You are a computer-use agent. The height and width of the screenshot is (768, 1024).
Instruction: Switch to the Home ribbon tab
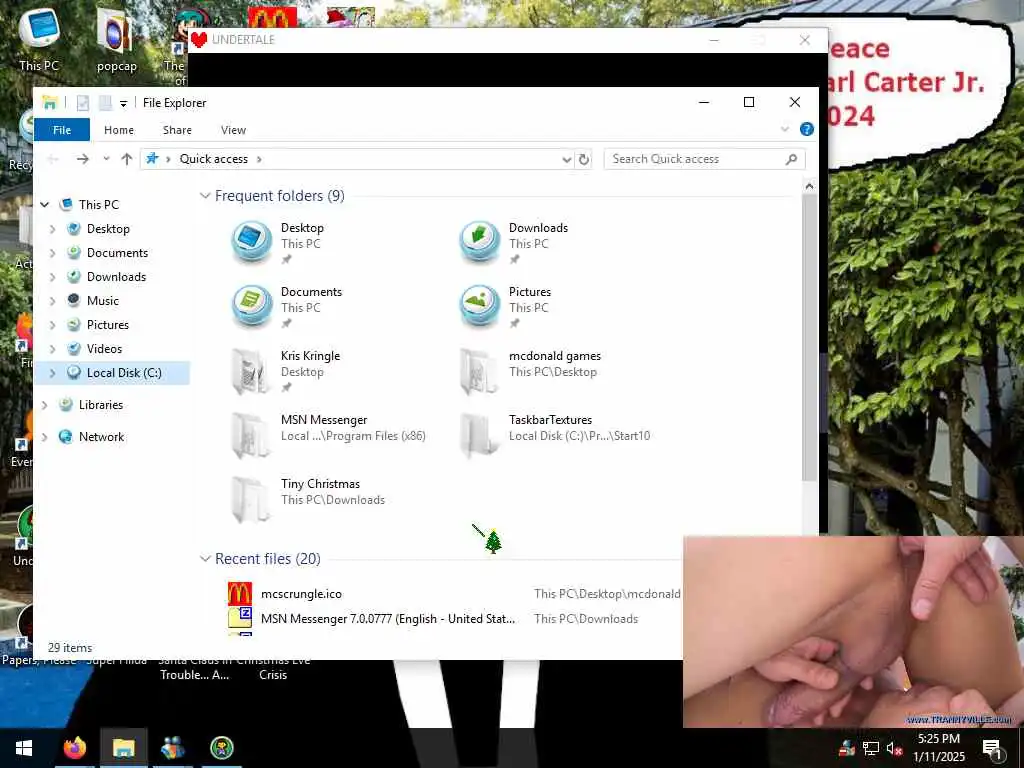(119, 130)
